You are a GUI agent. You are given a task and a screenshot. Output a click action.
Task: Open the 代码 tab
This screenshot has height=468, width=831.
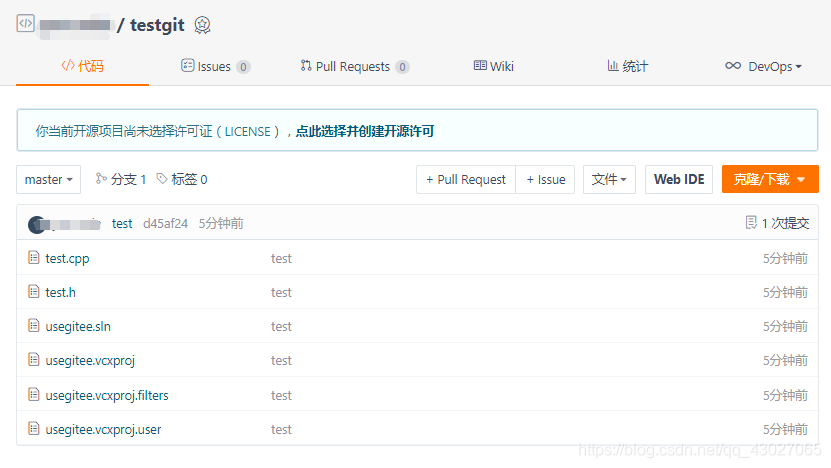[x=82, y=66]
